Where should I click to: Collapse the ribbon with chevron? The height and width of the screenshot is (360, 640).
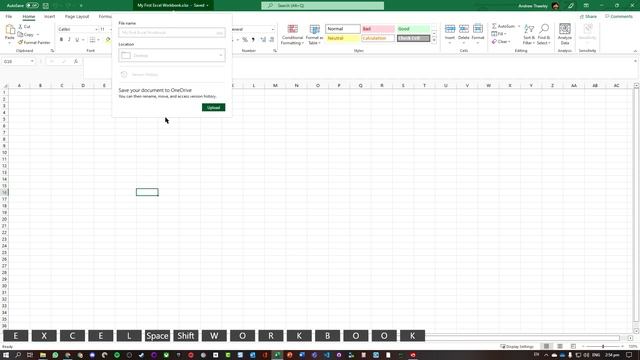(635, 51)
